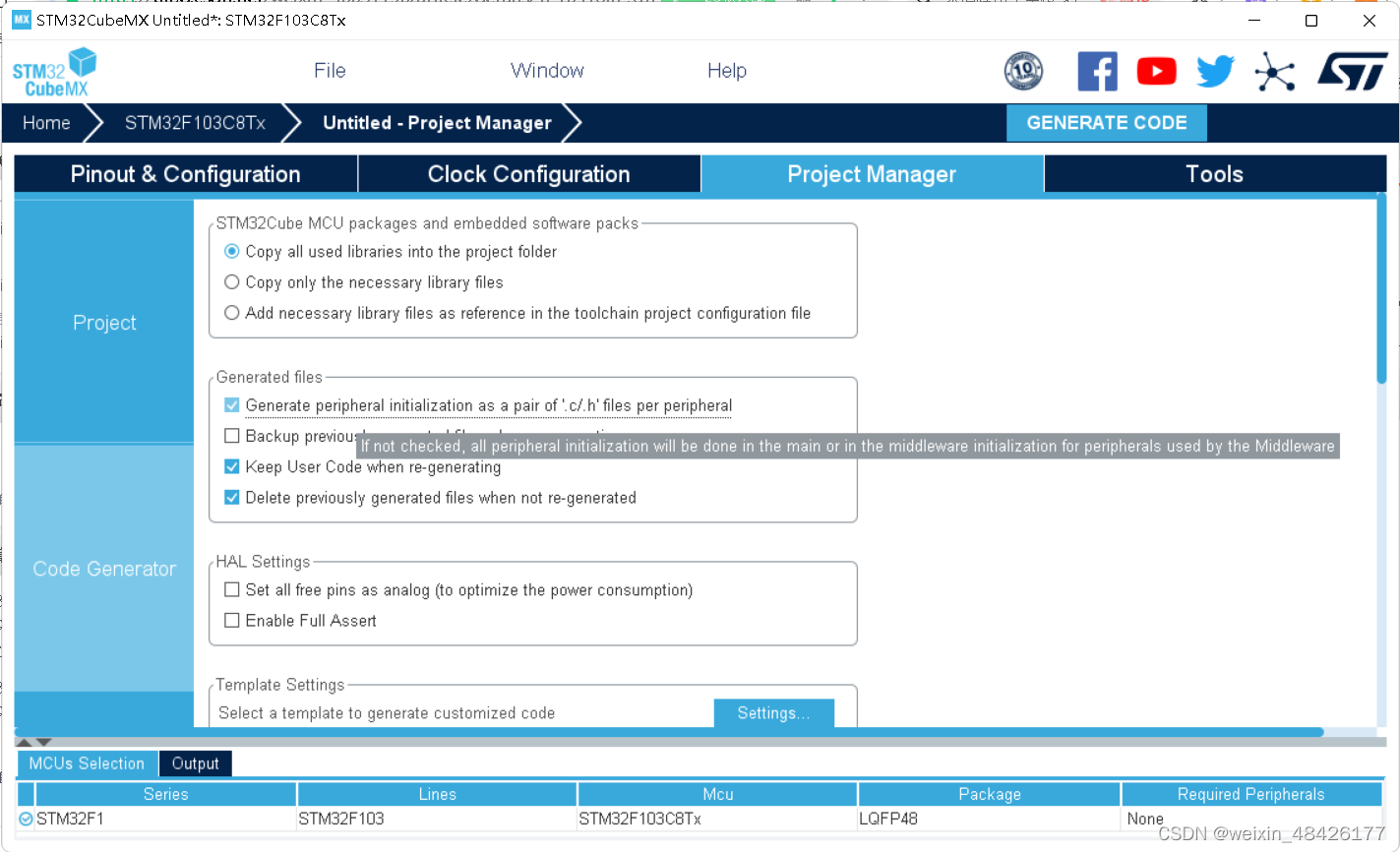Select the Project Manager tab

[x=872, y=174]
